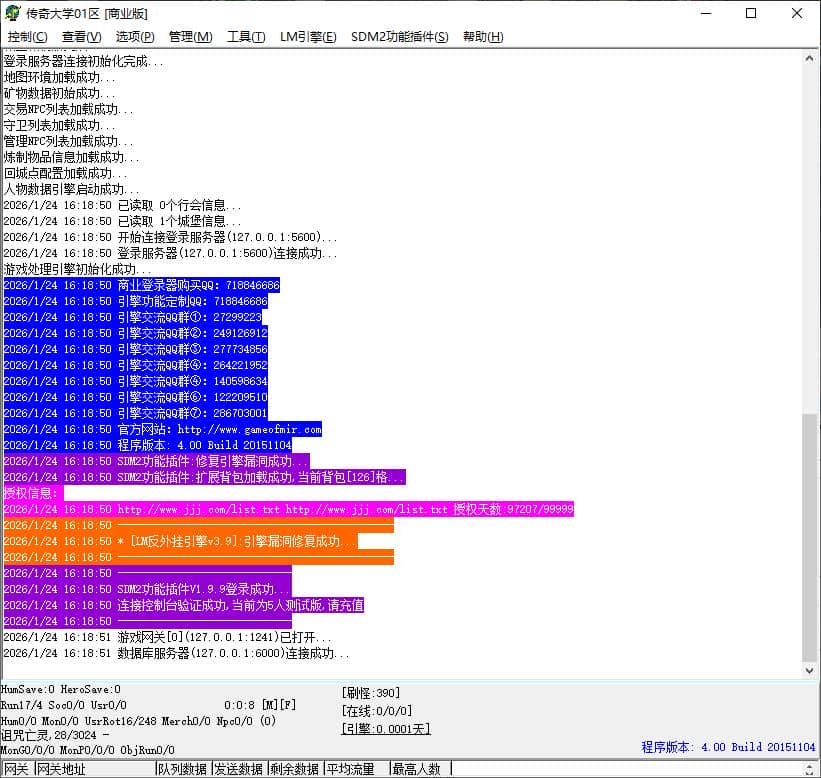Open the 选项(P) menu
Image resolution: width=821 pixels, height=778 pixels.
[x=135, y=37]
